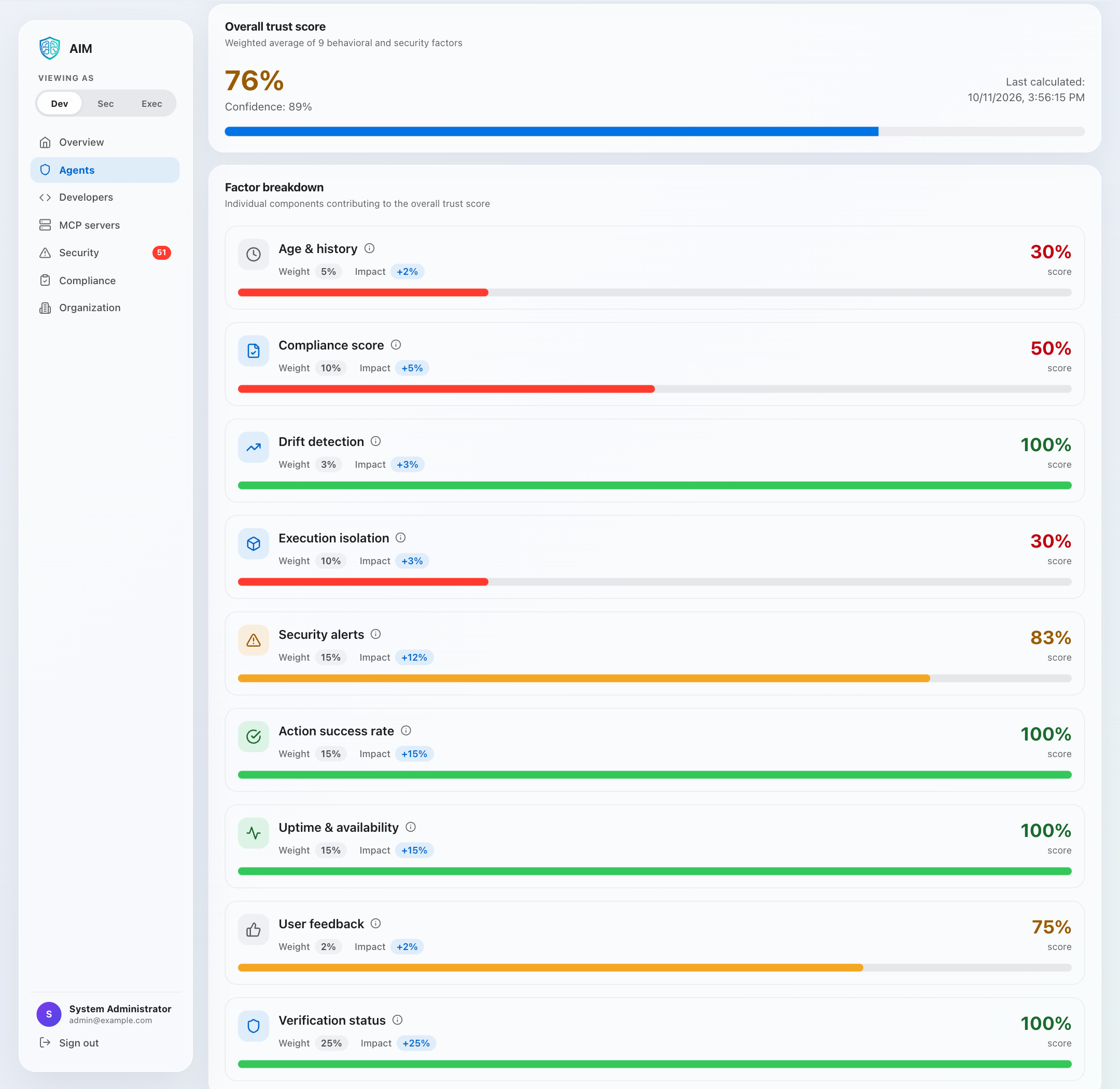Click the +25% impact badge
Screen dimensions: 1120x1089
coord(416,1043)
